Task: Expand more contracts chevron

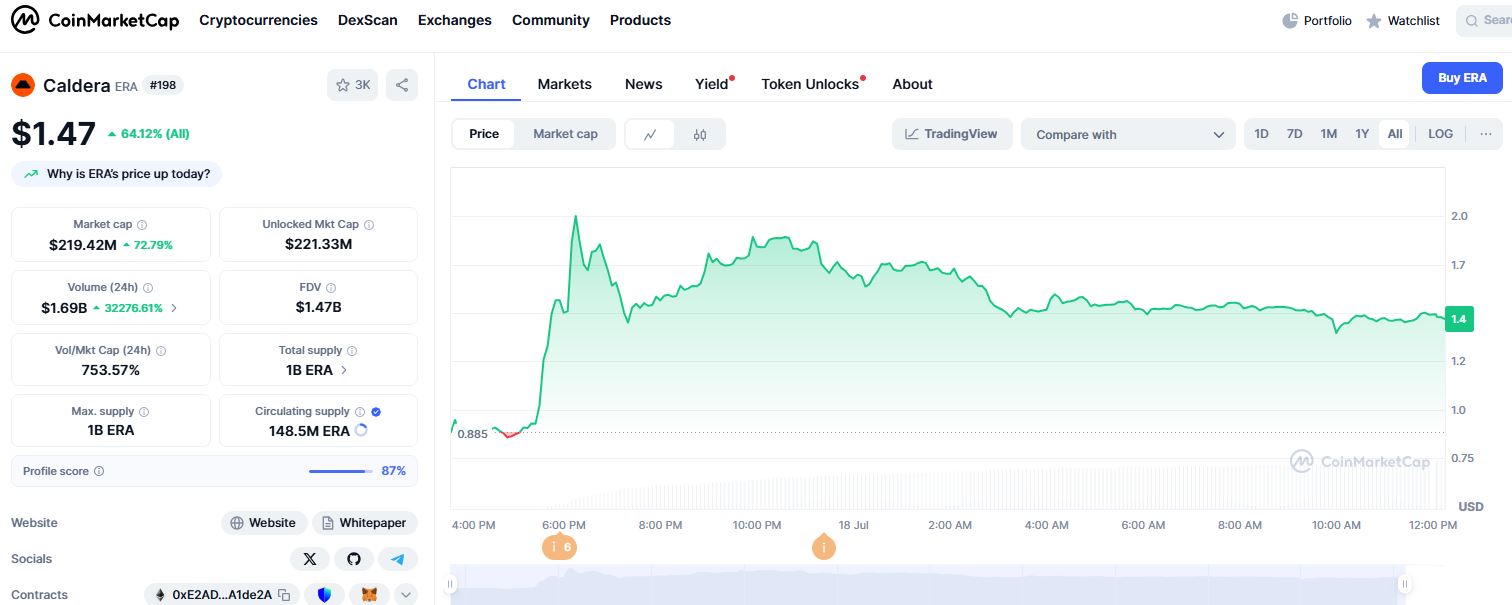Action: [406, 595]
